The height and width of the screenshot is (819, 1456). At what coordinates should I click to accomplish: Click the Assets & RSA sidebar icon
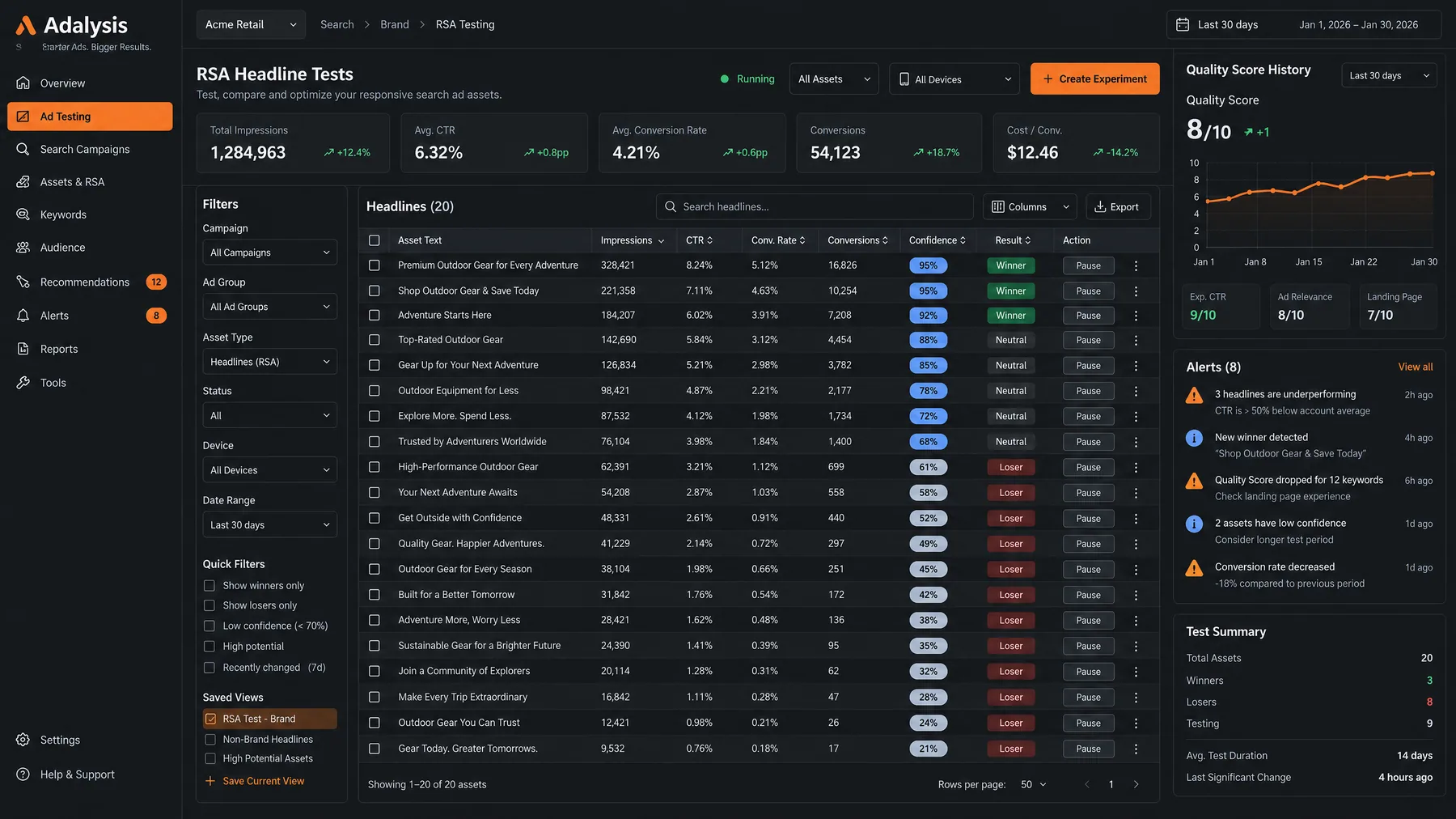tap(23, 181)
